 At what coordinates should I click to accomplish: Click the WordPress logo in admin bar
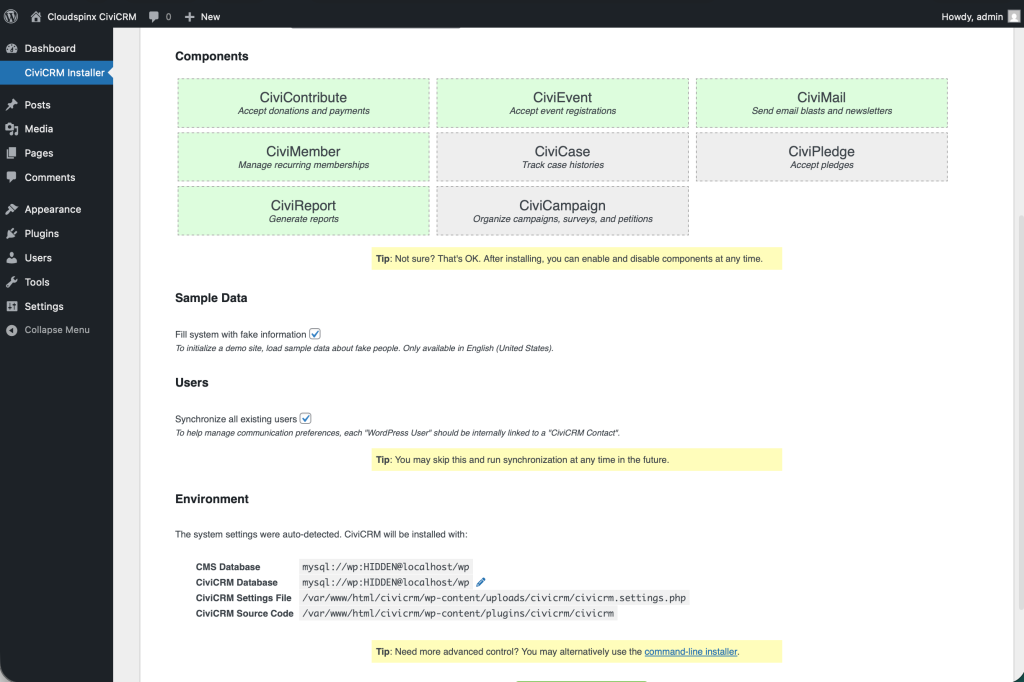point(11,16)
